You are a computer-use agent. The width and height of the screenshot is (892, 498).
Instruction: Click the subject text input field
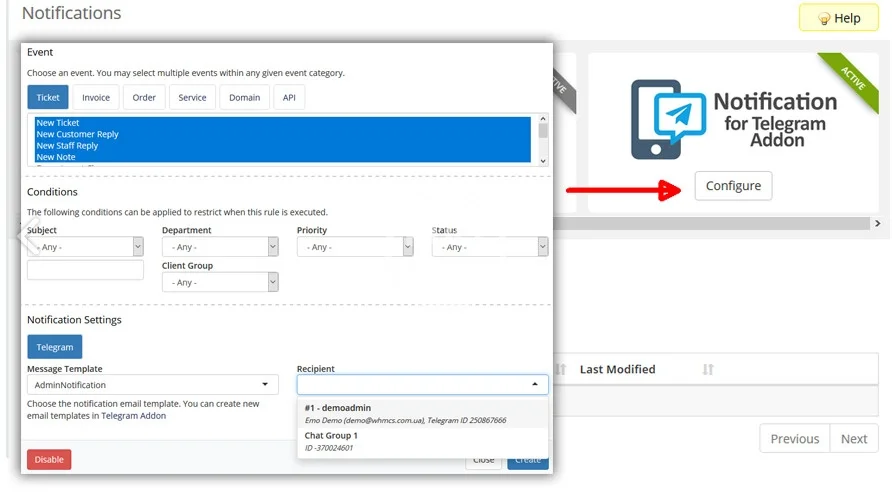(85, 270)
